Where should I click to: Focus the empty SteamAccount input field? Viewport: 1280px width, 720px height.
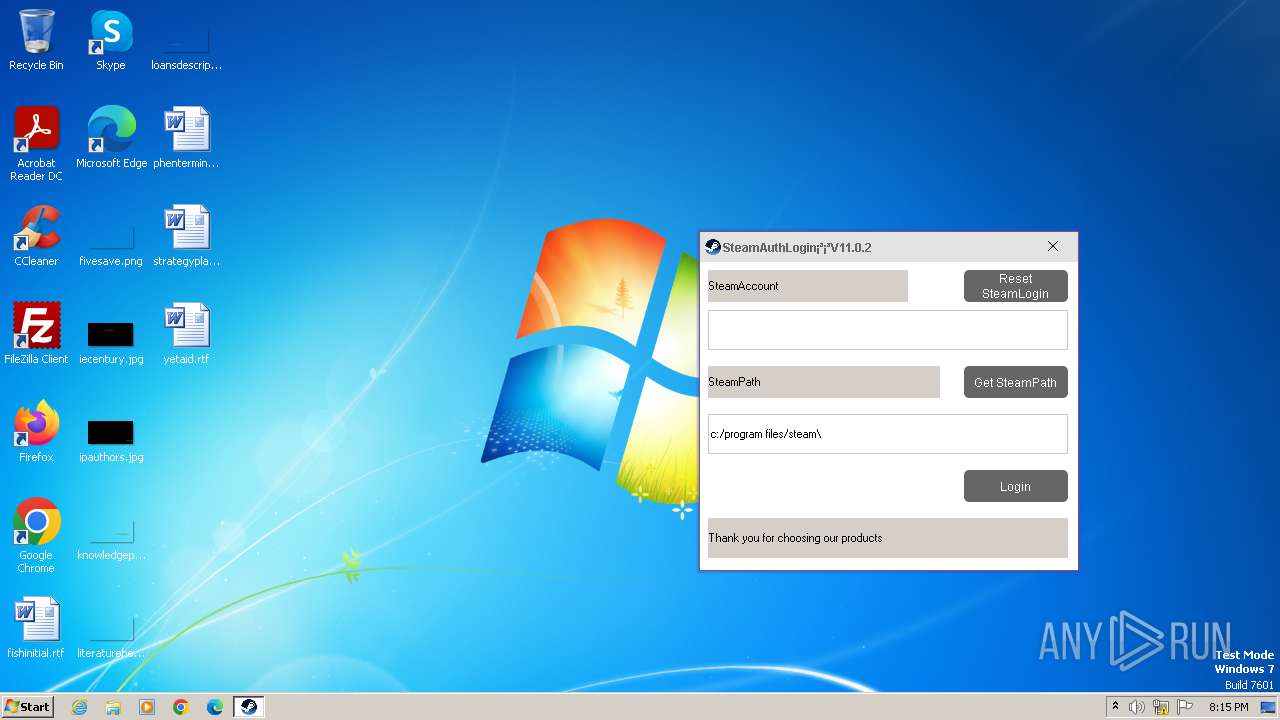click(887, 330)
